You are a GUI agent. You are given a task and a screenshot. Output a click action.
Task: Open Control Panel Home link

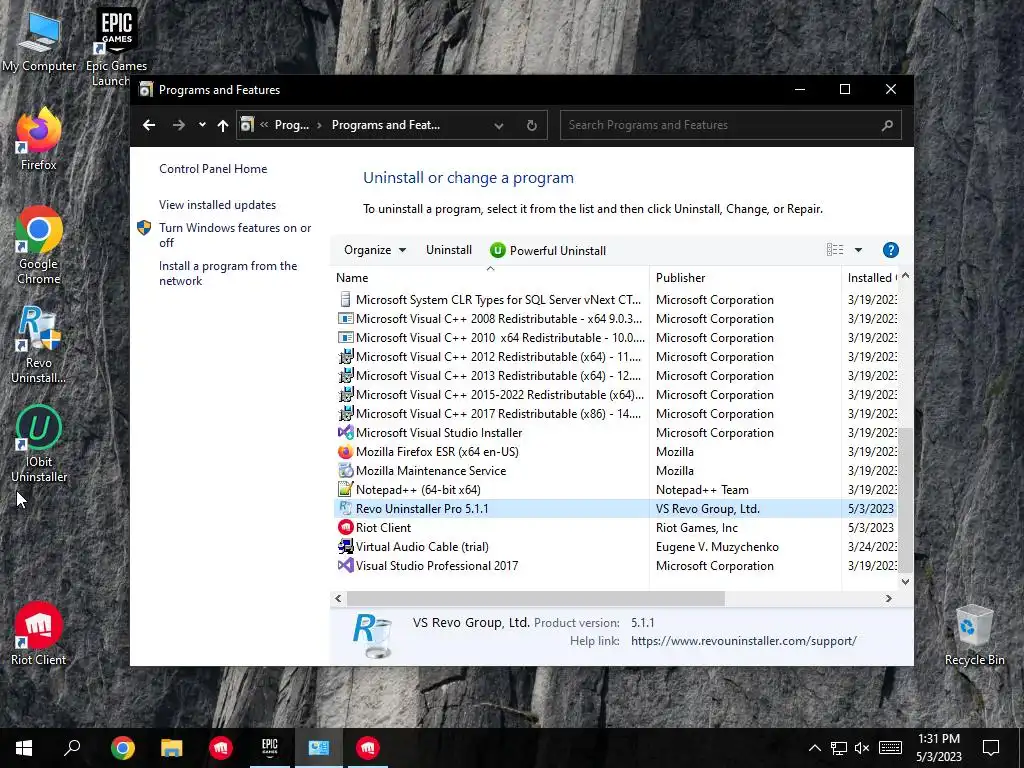[x=213, y=169]
